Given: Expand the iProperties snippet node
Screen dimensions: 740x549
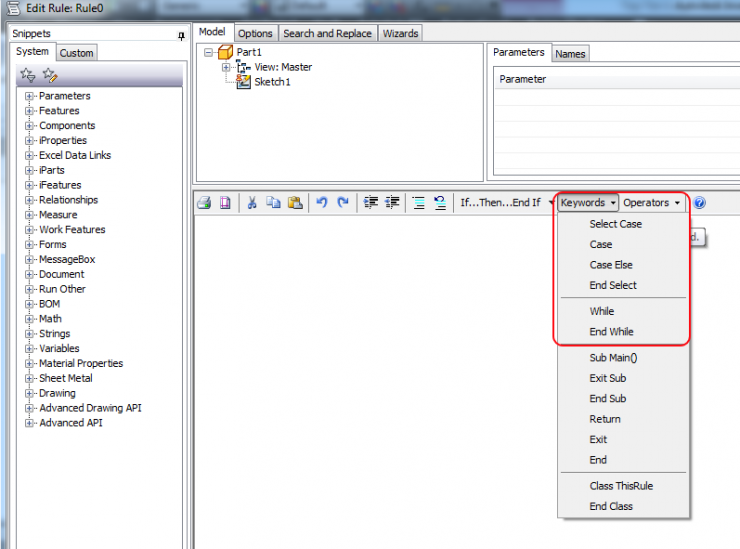Looking at the screenshot, I should [29, 141].
